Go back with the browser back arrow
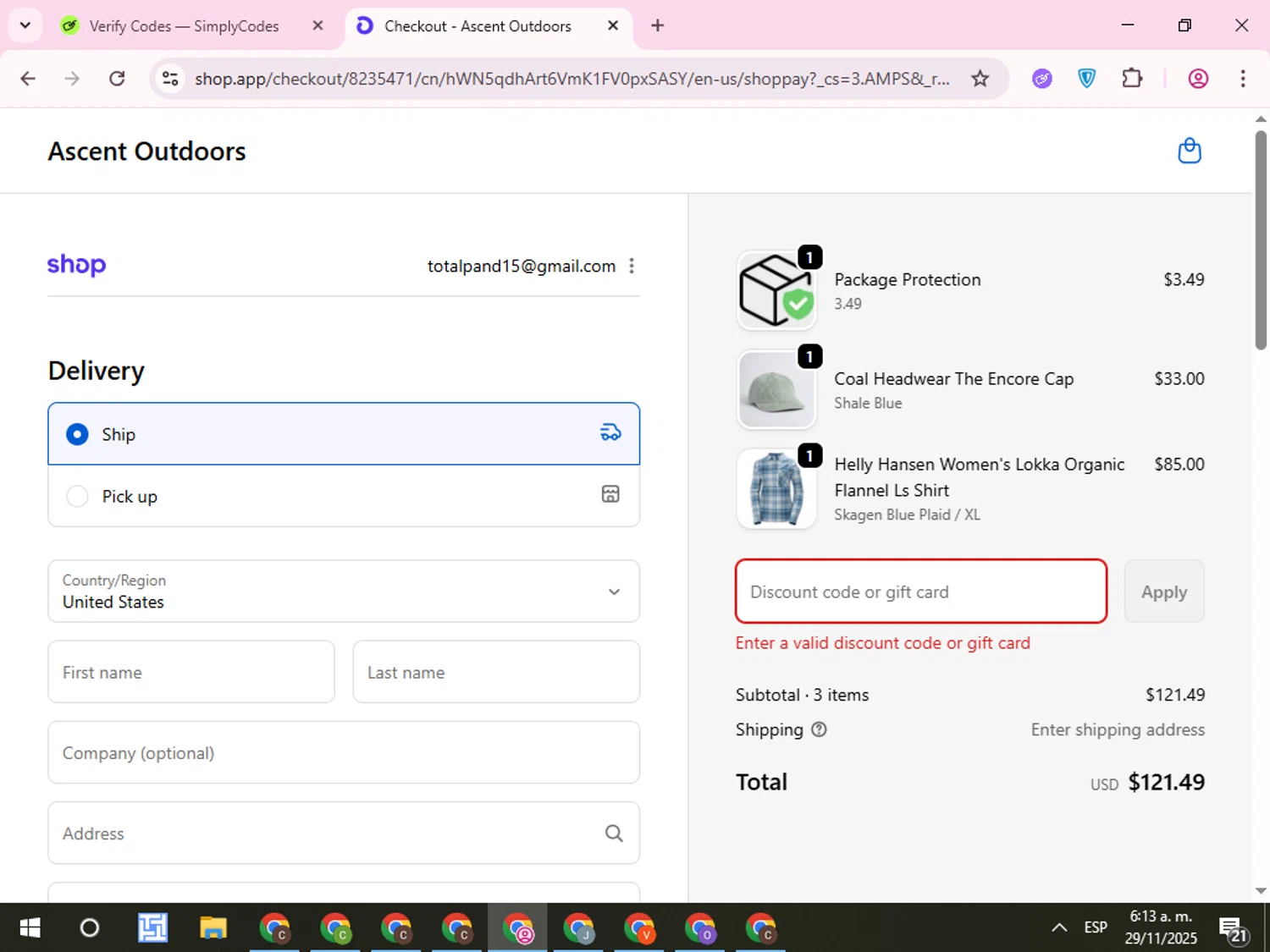The width and height of the screenshot is (1270, 952). [28, 79]
